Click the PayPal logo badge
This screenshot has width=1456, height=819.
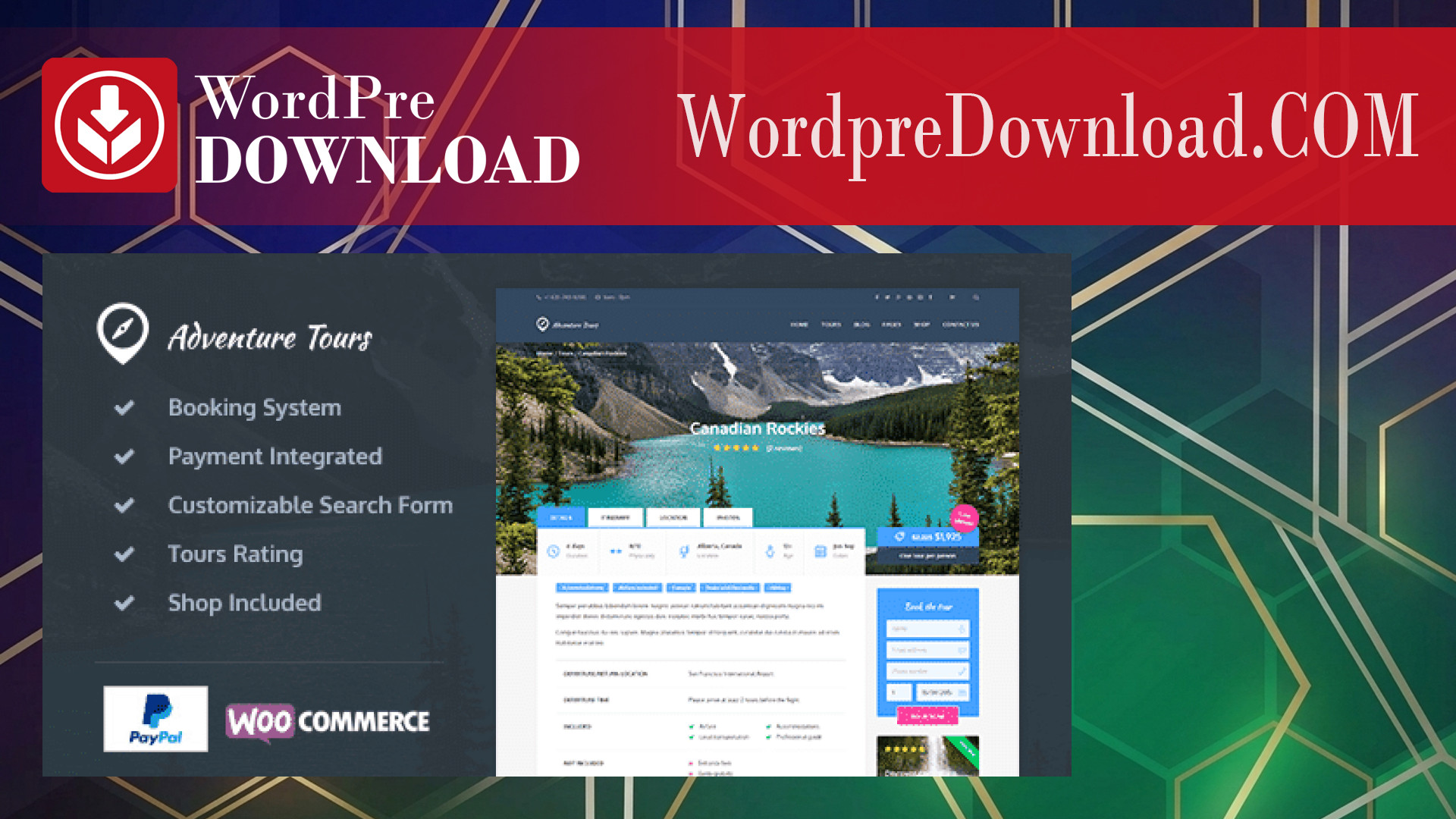pyautogui.click(x=155, y=719)
